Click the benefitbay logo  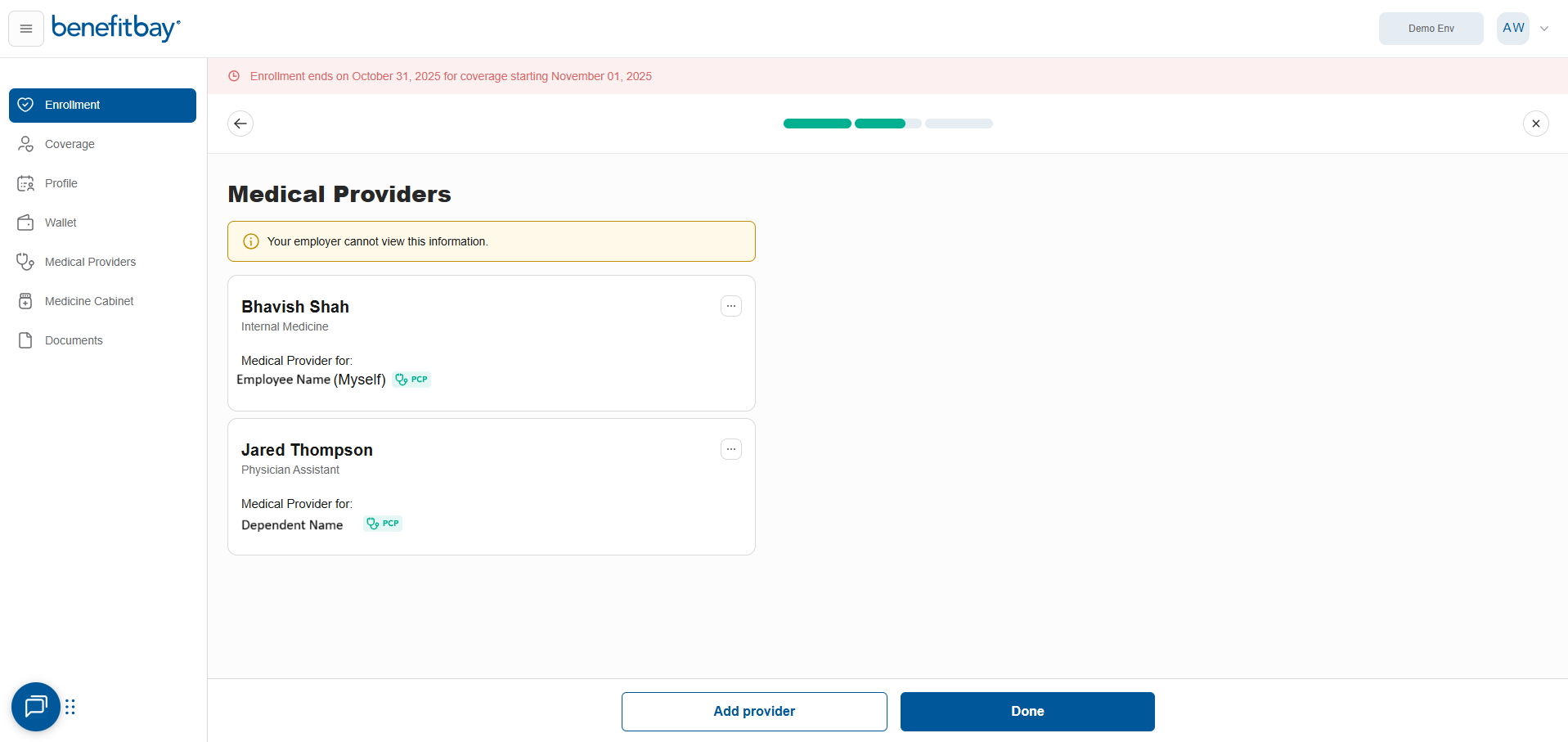pyautogui.click(x=115, y=28)
